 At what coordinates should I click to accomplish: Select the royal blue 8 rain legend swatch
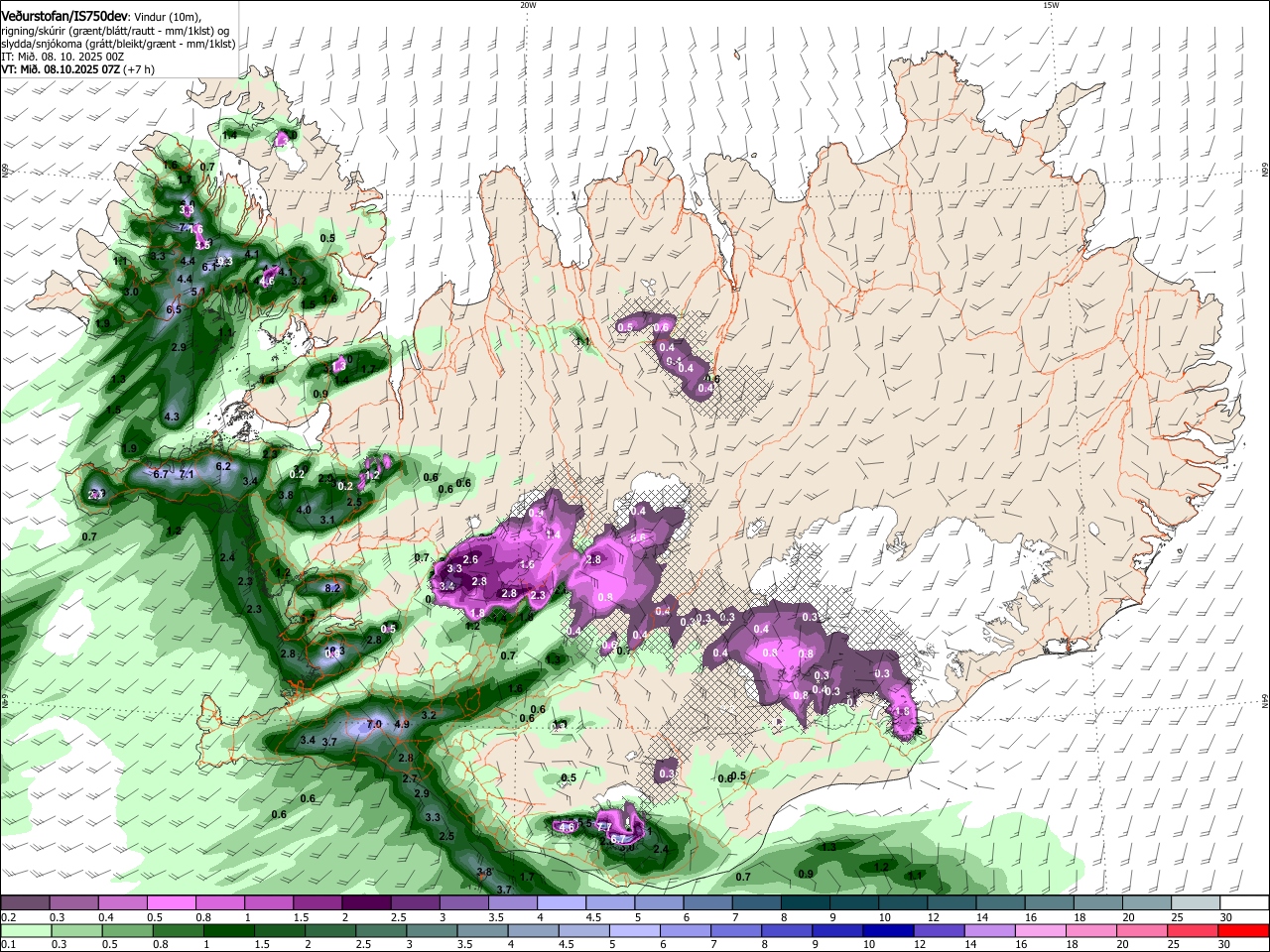[x=788, y=930]
